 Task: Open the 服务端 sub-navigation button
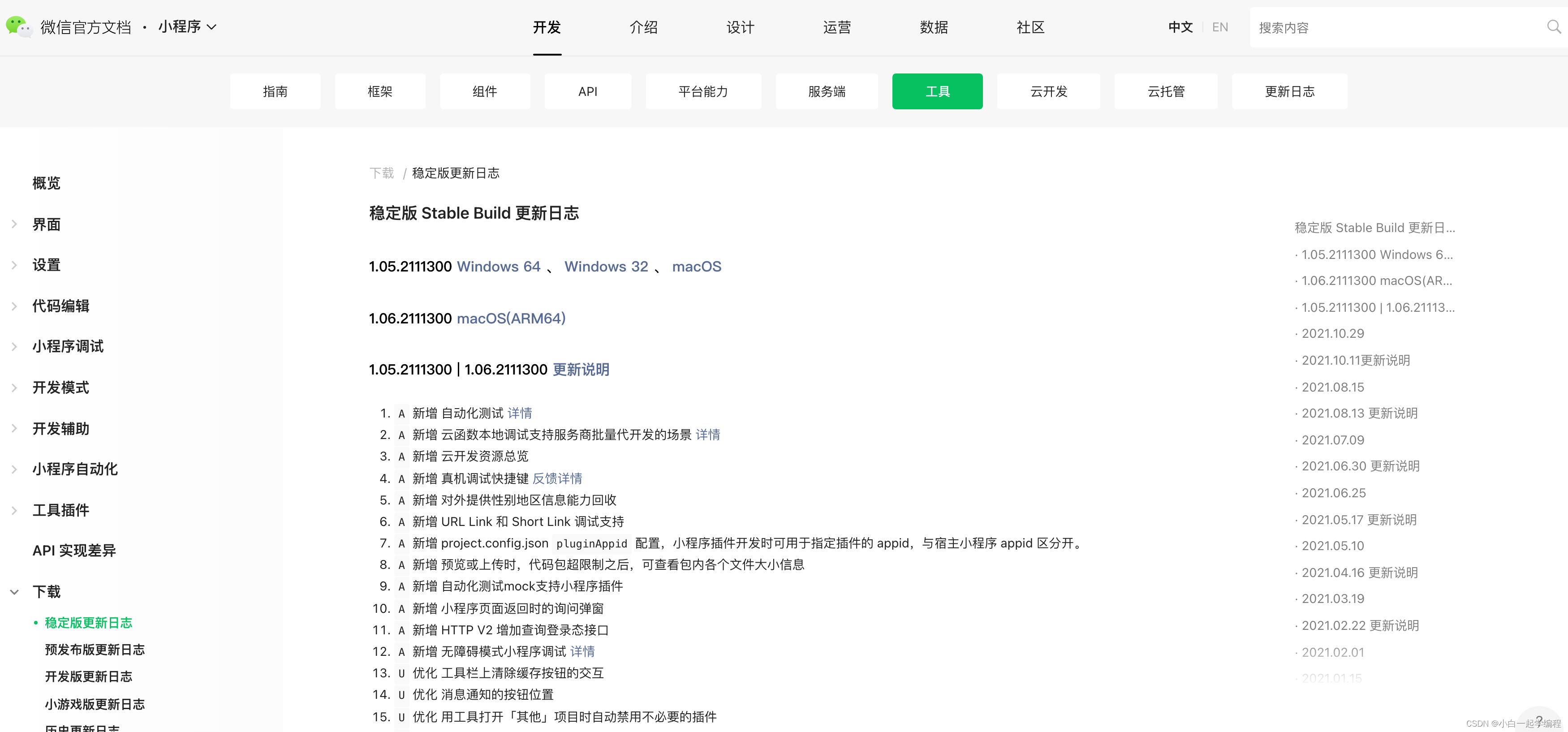point(827,91)
